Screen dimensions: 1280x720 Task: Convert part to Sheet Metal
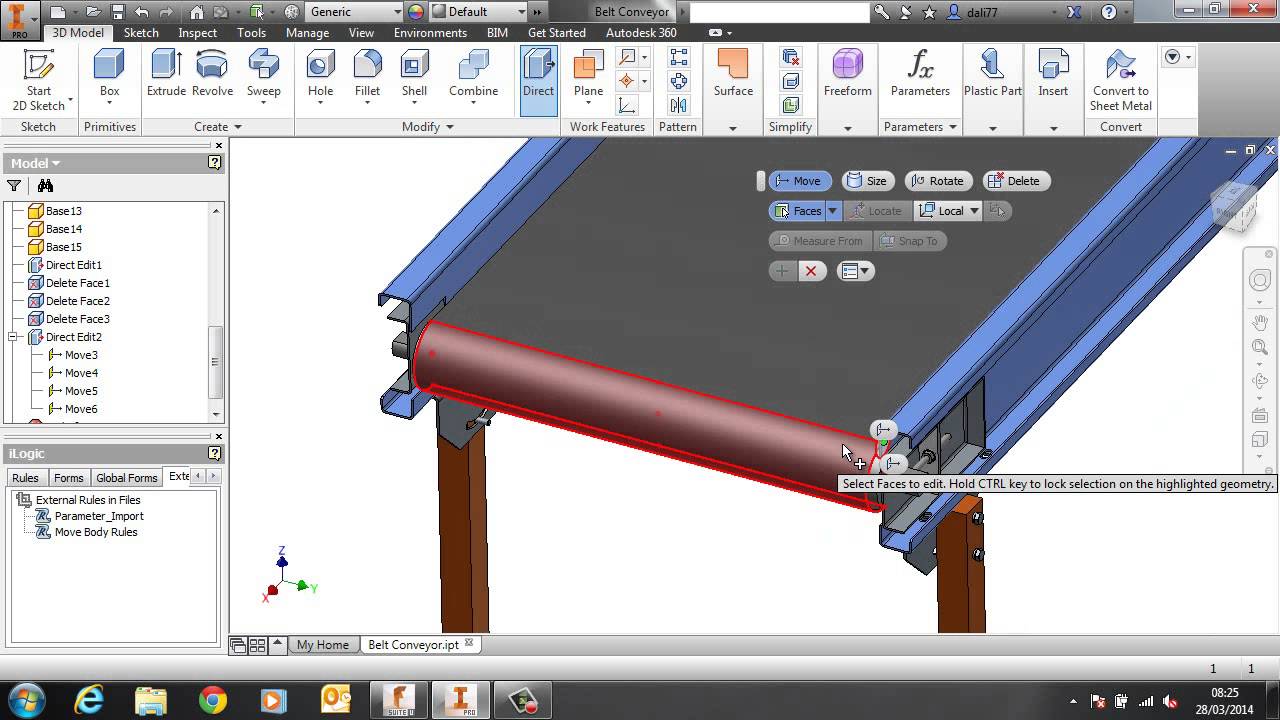[1121, 81]
